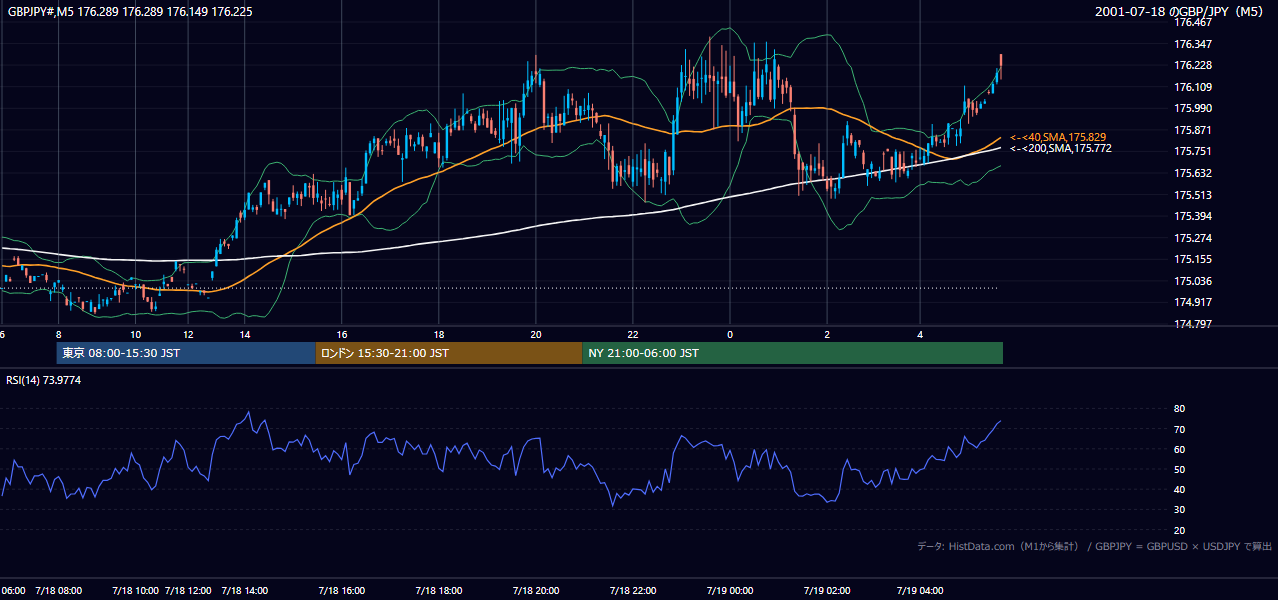The image size is (1278, 600).
Task: Click the 7/19 00:00 bottom date label
Action: coord(730,591)
